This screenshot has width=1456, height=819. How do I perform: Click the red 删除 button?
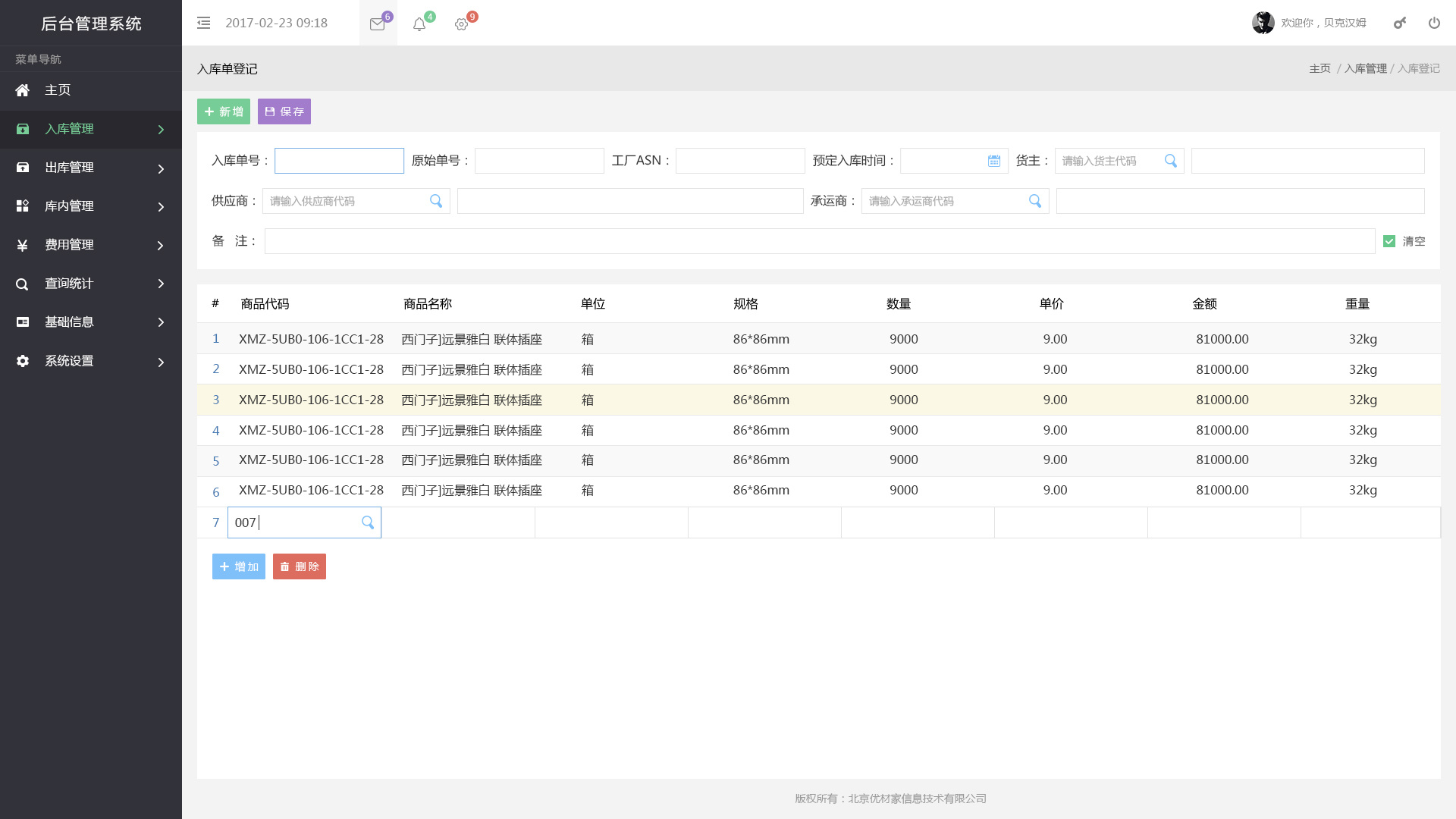(x=300, y=566)
